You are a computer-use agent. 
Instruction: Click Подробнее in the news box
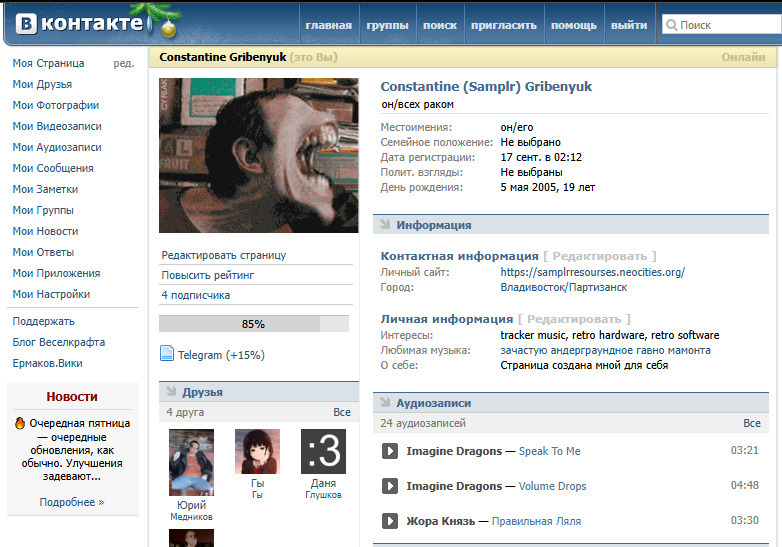(72, 502)
